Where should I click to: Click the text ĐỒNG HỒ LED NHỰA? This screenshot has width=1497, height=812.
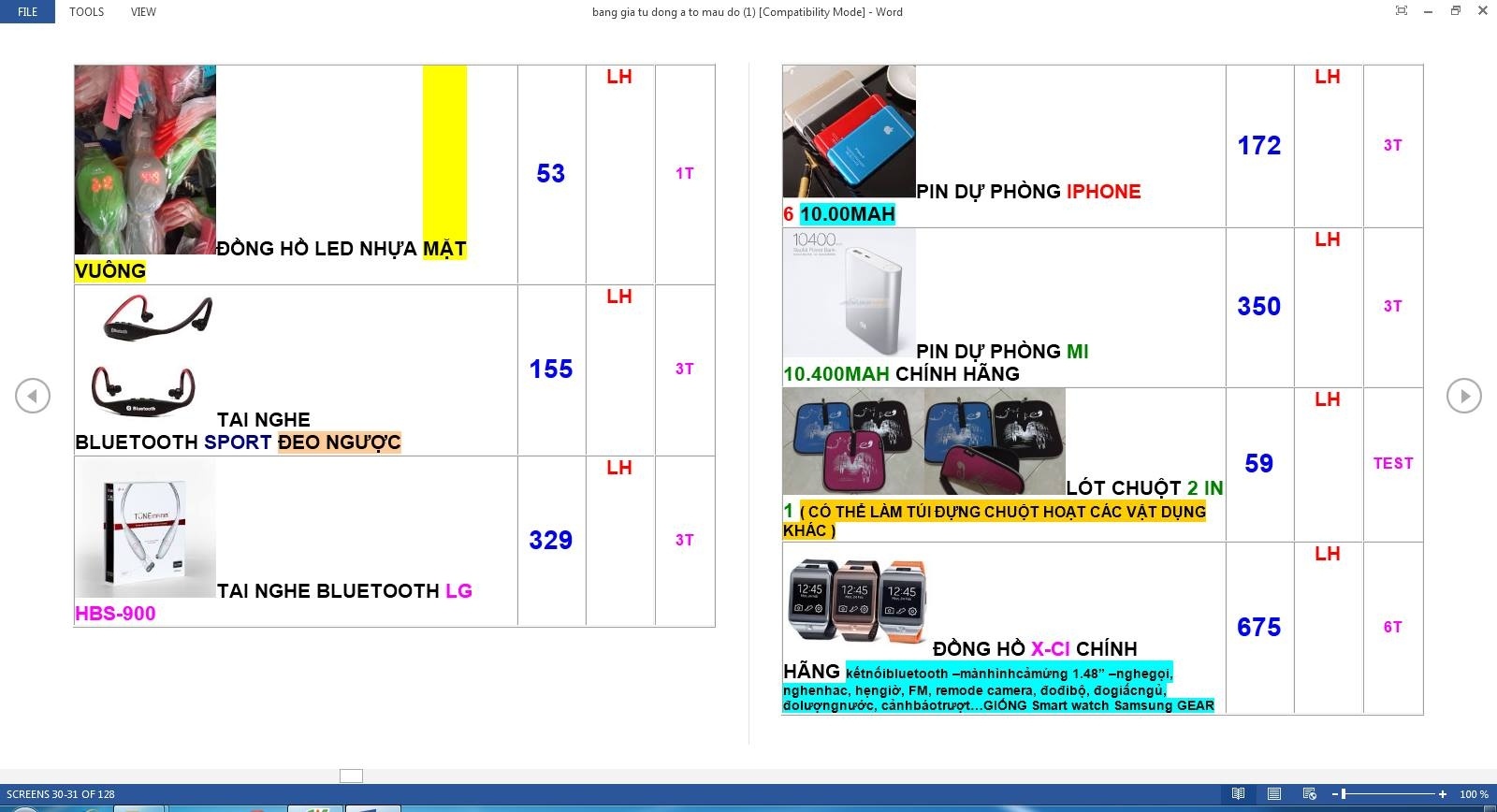[x=317, y=249]
